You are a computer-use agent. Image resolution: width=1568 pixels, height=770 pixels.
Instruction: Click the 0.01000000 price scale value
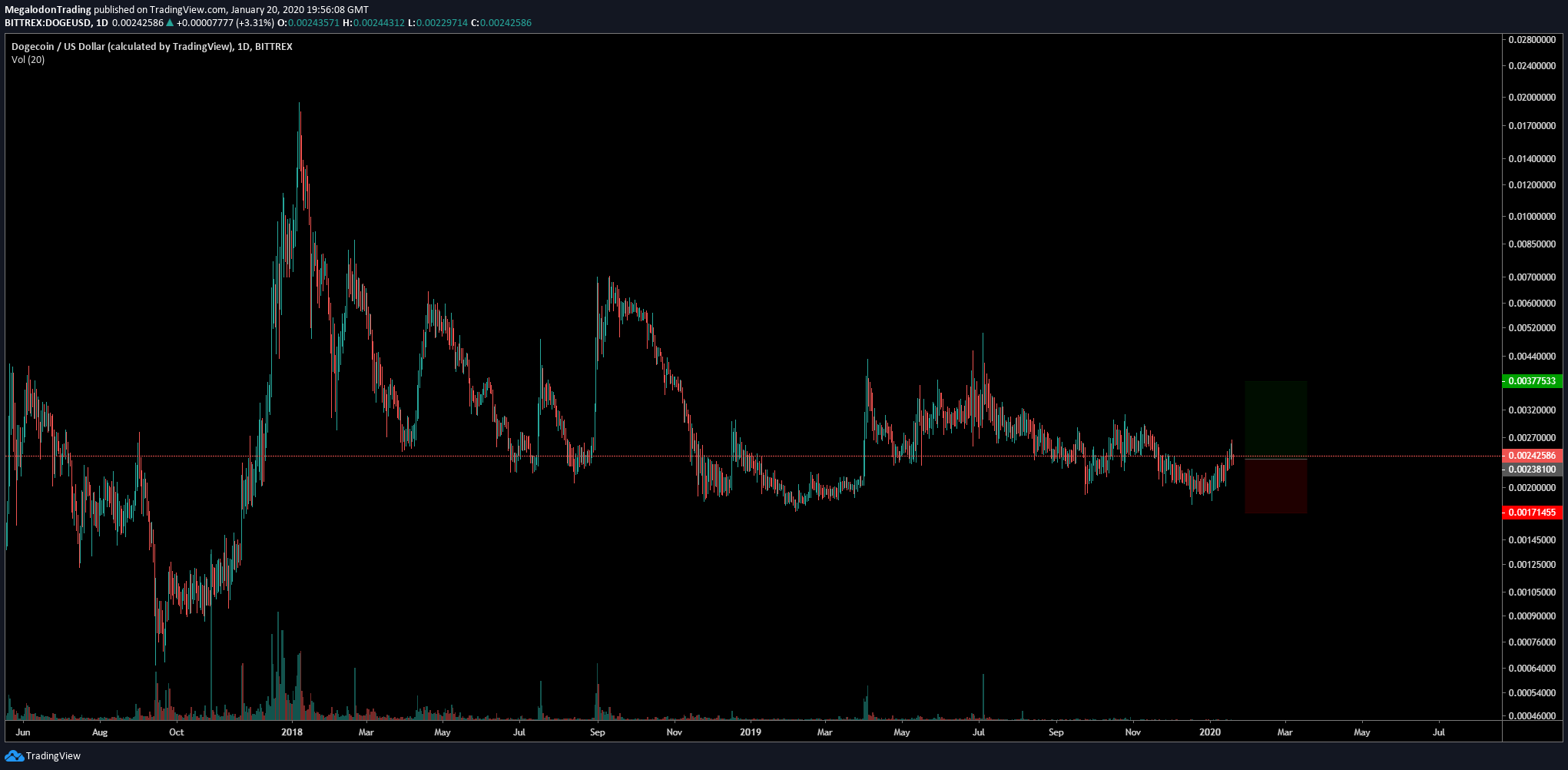1532,217
